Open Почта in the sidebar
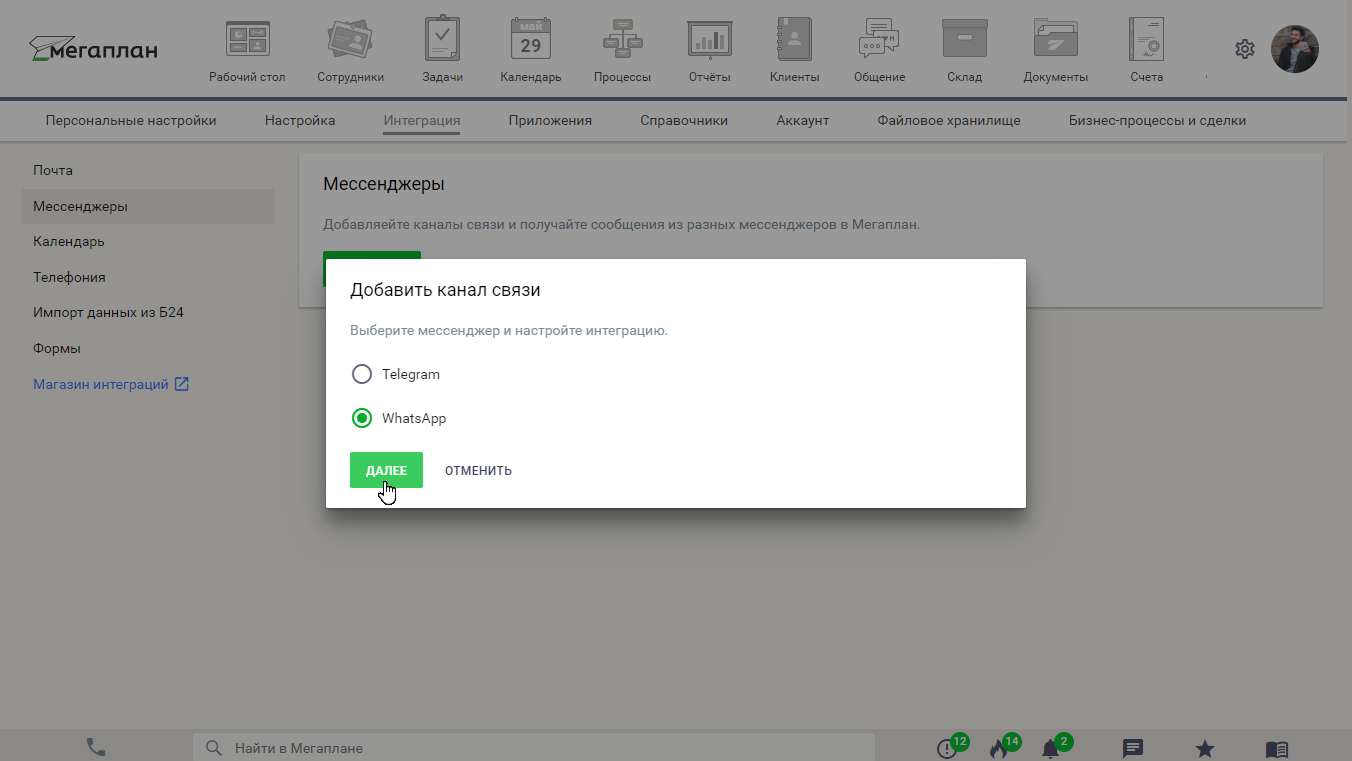This screenshot has height=761, width=1352. tap(148, 171)
